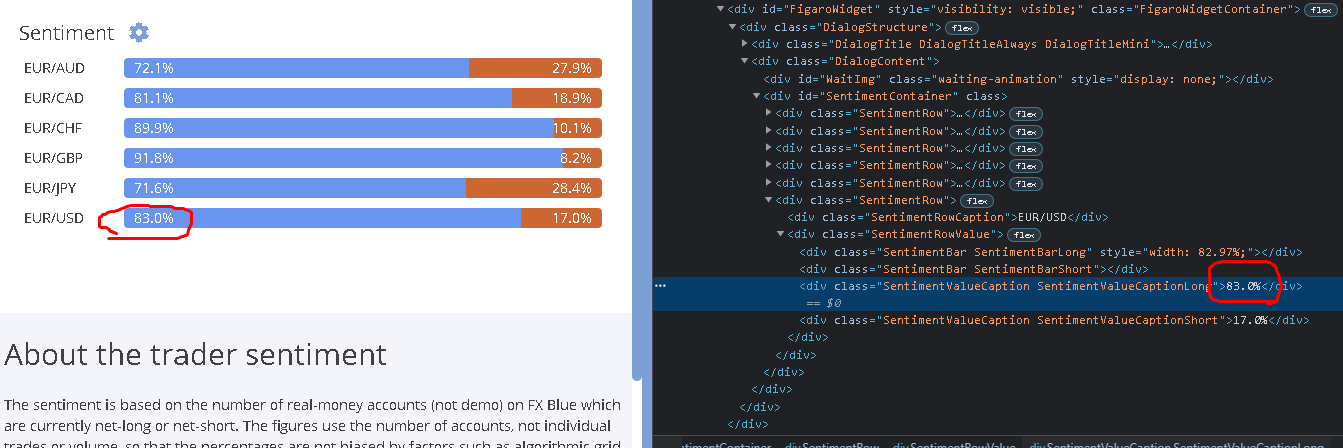Collapse the FigaroWidget div node arrow
This screenshot has width=1343, height=448.
(x=722, y=9)
